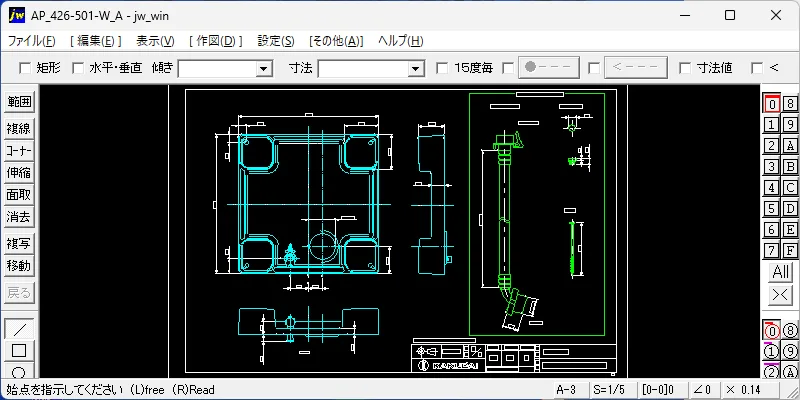This screenshot has height=400, width=800.
Task: Click the コーナー corner tool
Action: click(x=19, y=151)
